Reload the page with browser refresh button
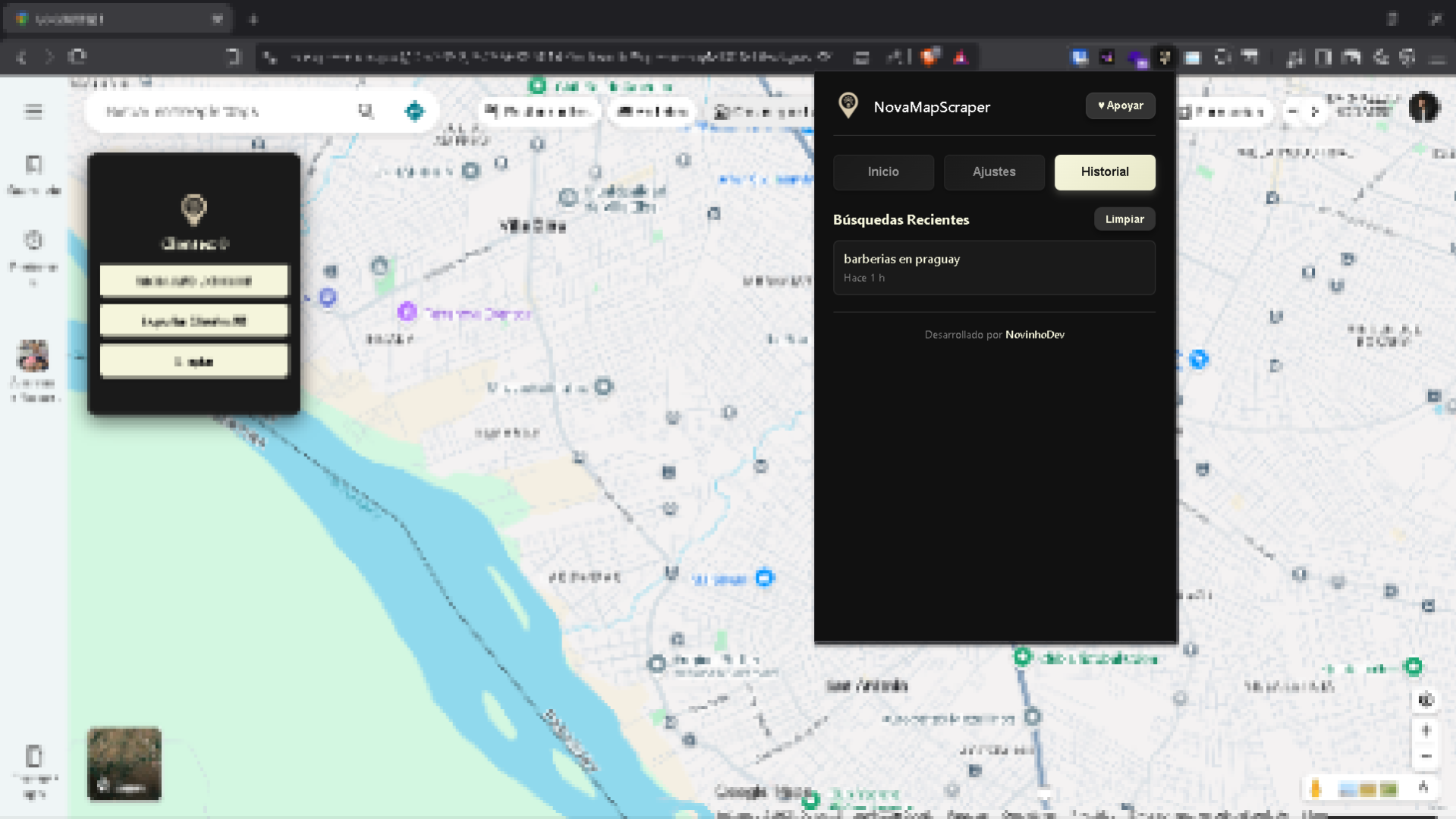 (x=77, y=57)
